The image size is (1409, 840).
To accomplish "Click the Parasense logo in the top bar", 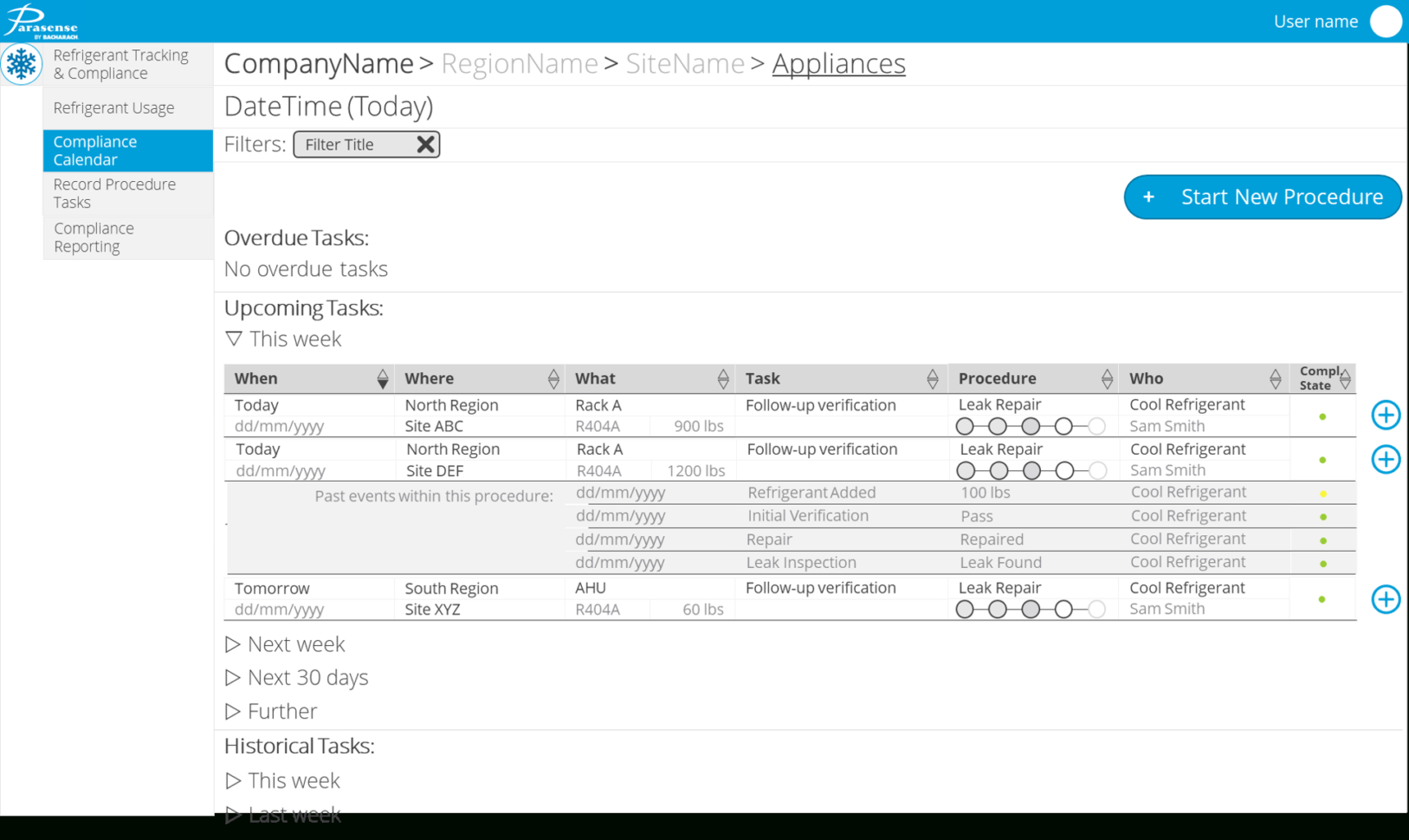I will point(42,20).
